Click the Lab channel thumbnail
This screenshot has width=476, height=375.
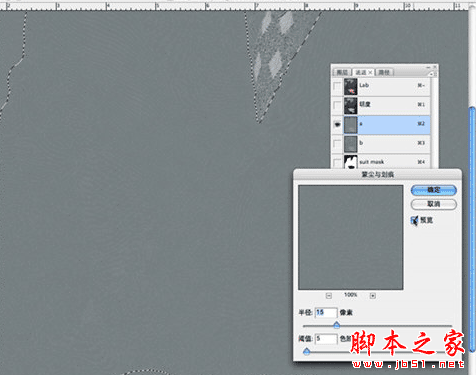(x=351, y=87)
